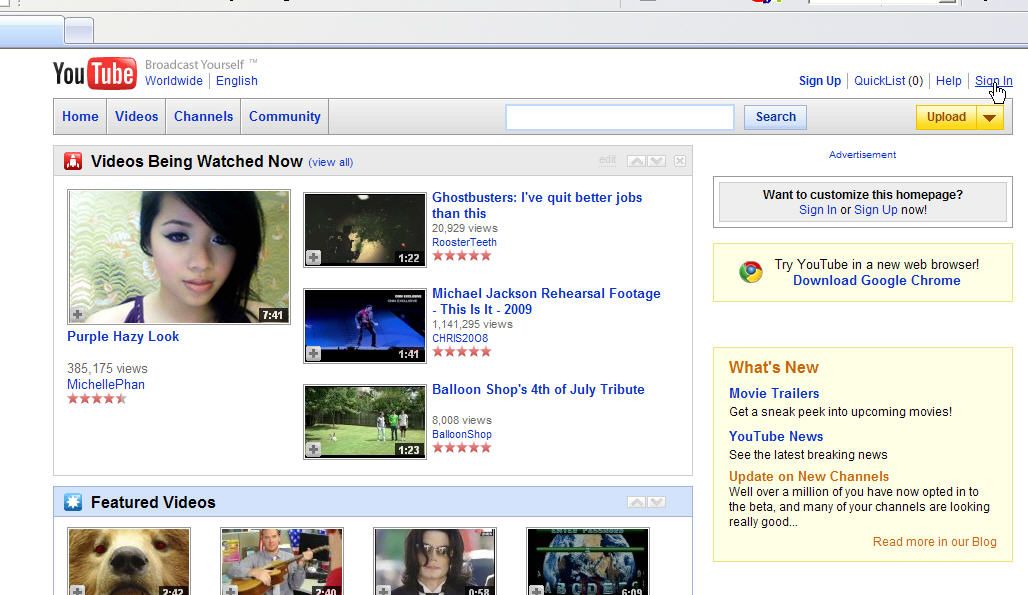Open YouTube News in What's New
Screen dimensions: 1028x595
[776, 436]
